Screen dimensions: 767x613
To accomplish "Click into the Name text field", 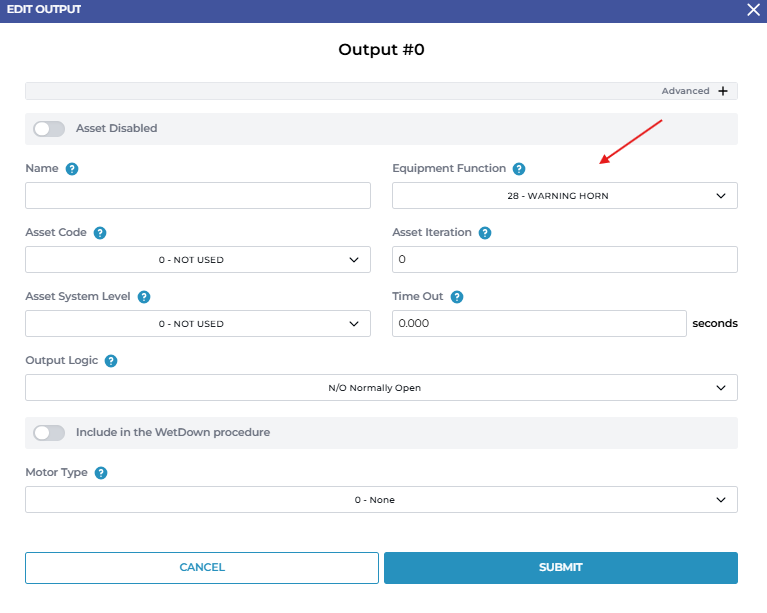I will (197, 196).
